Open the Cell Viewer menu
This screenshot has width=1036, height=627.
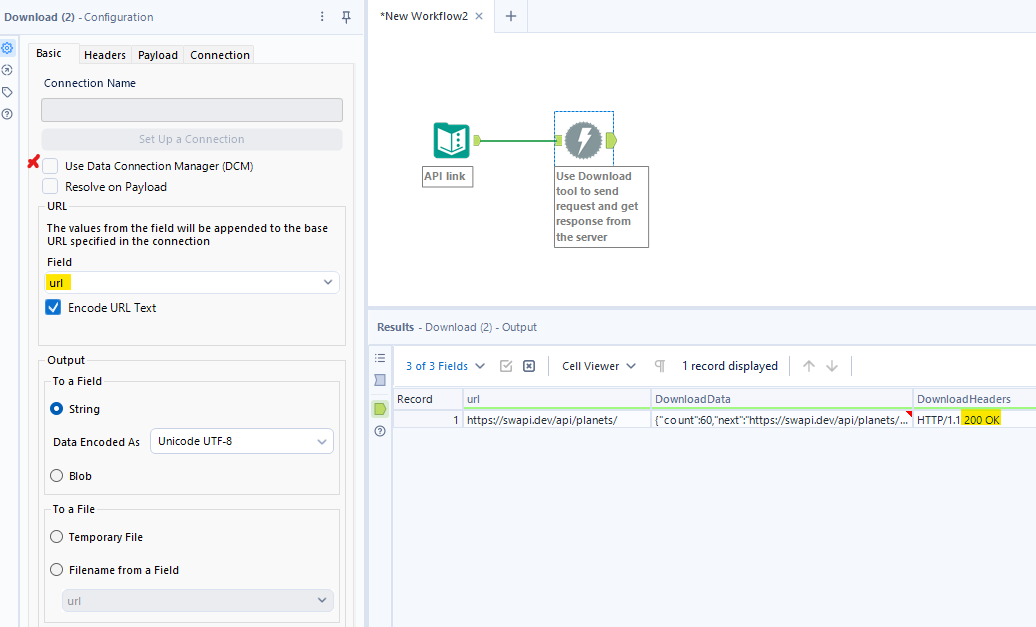599,366
